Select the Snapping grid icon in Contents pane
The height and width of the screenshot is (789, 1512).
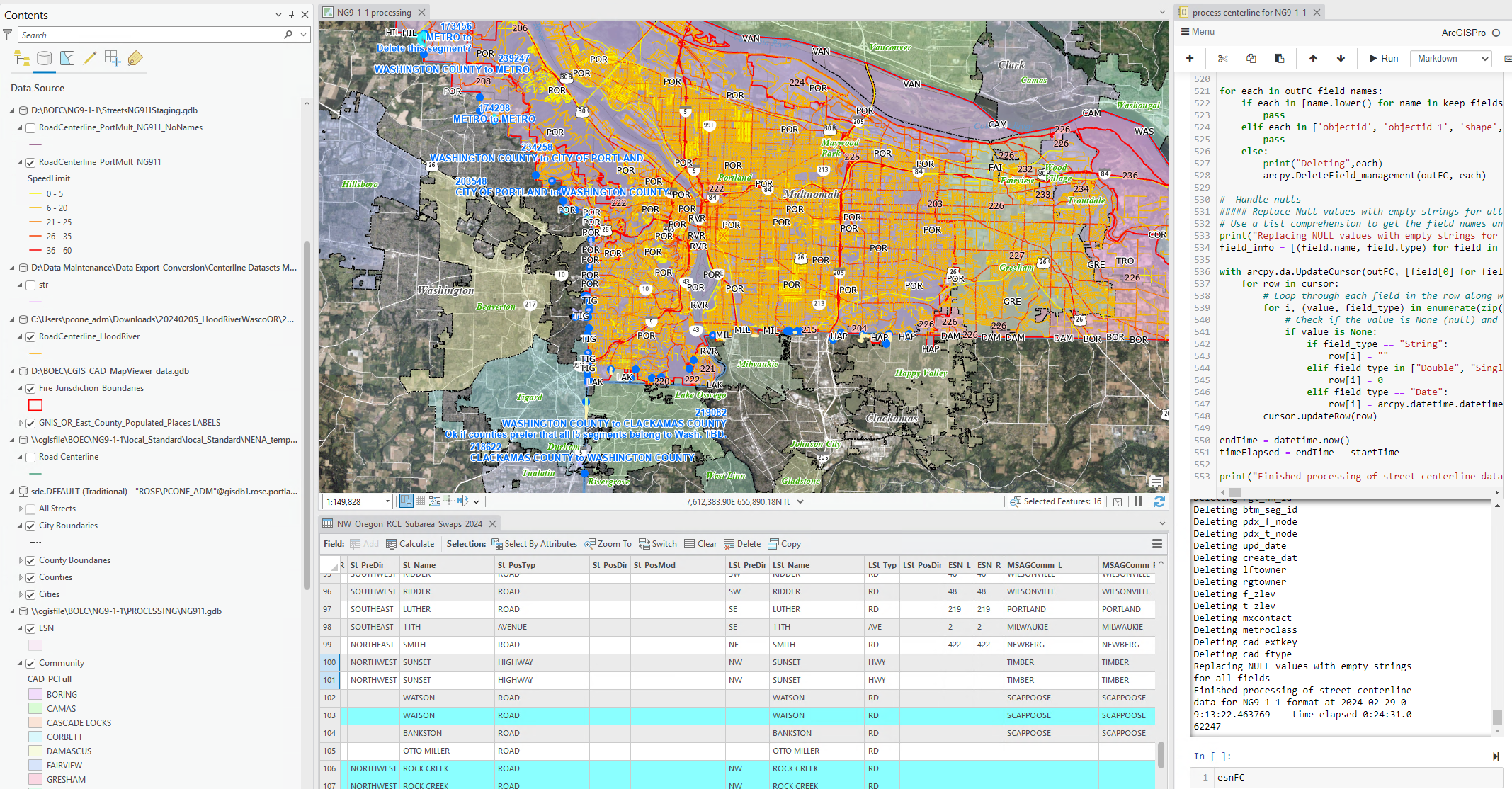112,58
